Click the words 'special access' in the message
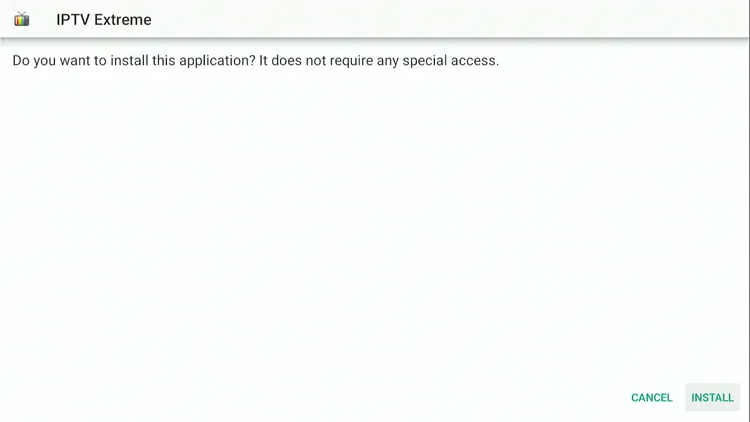750x422 pixels. click(449, 61)
